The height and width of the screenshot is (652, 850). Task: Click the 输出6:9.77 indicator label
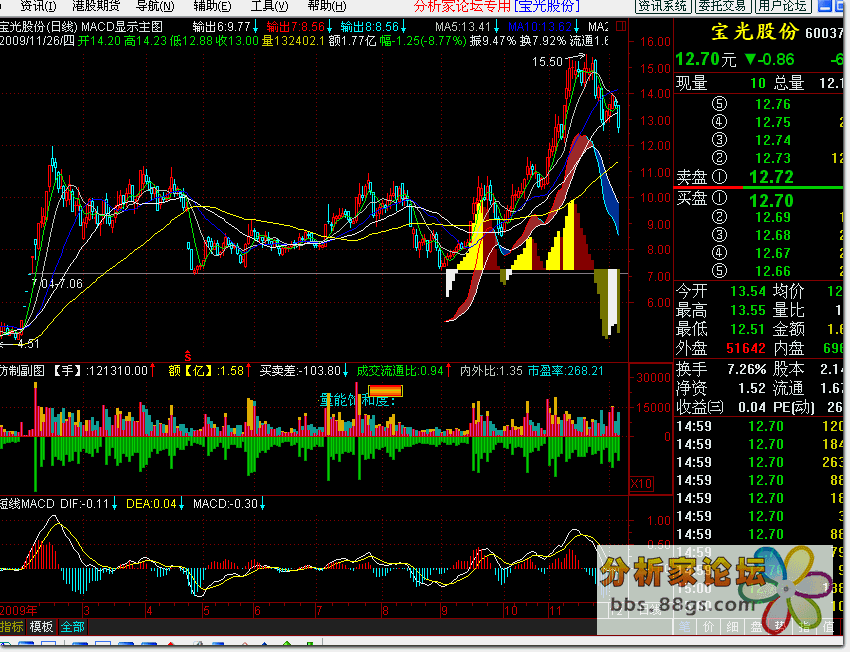(221, 27)
